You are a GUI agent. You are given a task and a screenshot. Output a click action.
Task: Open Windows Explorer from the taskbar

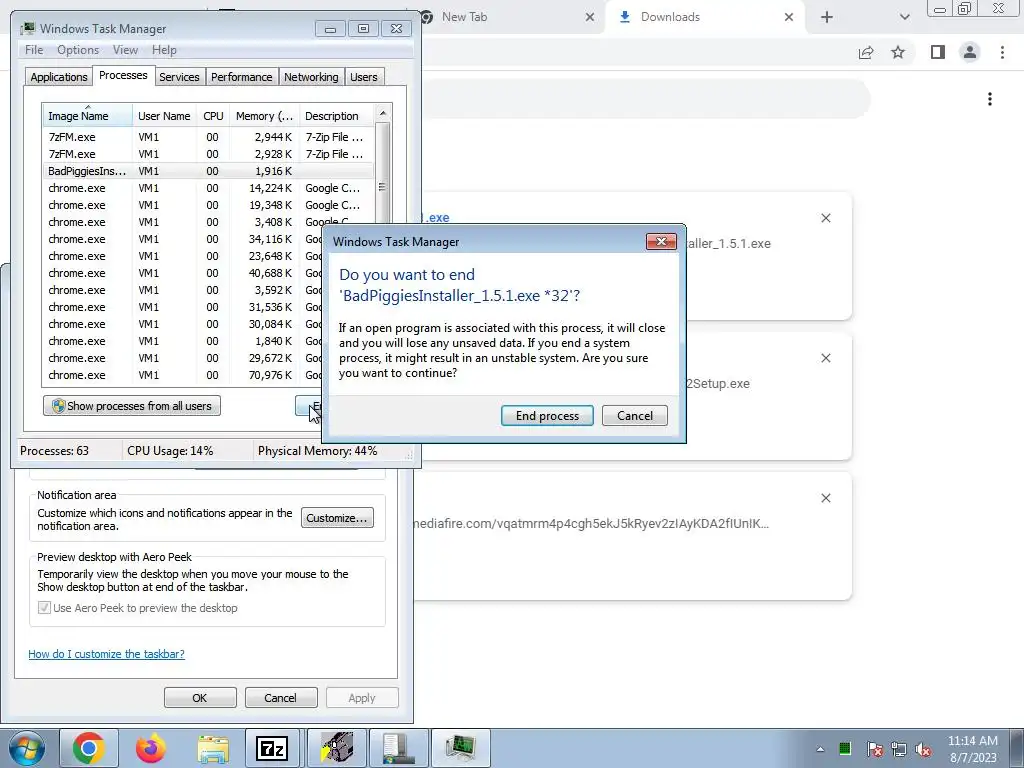[213, 748]
